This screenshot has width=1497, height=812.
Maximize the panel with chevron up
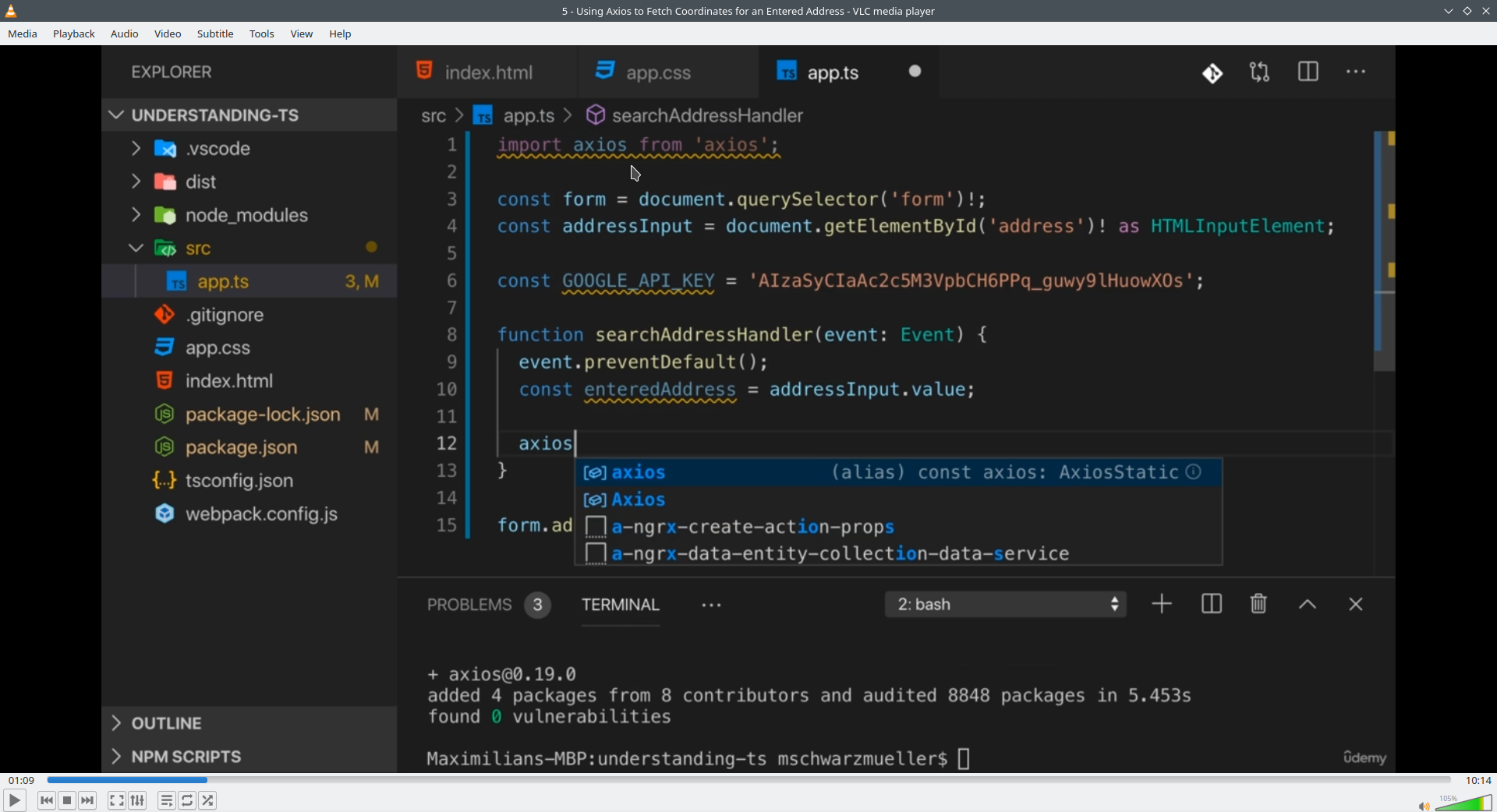[1308, 605]
